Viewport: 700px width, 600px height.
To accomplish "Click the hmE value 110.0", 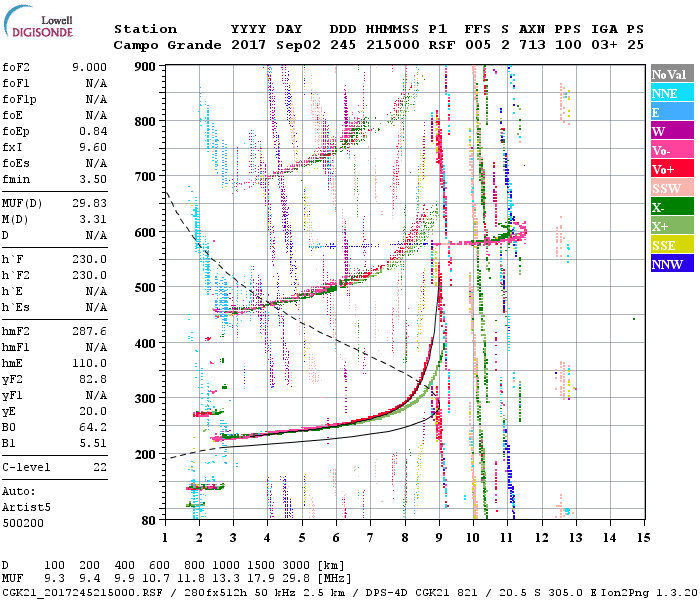I will coord(89,363).
